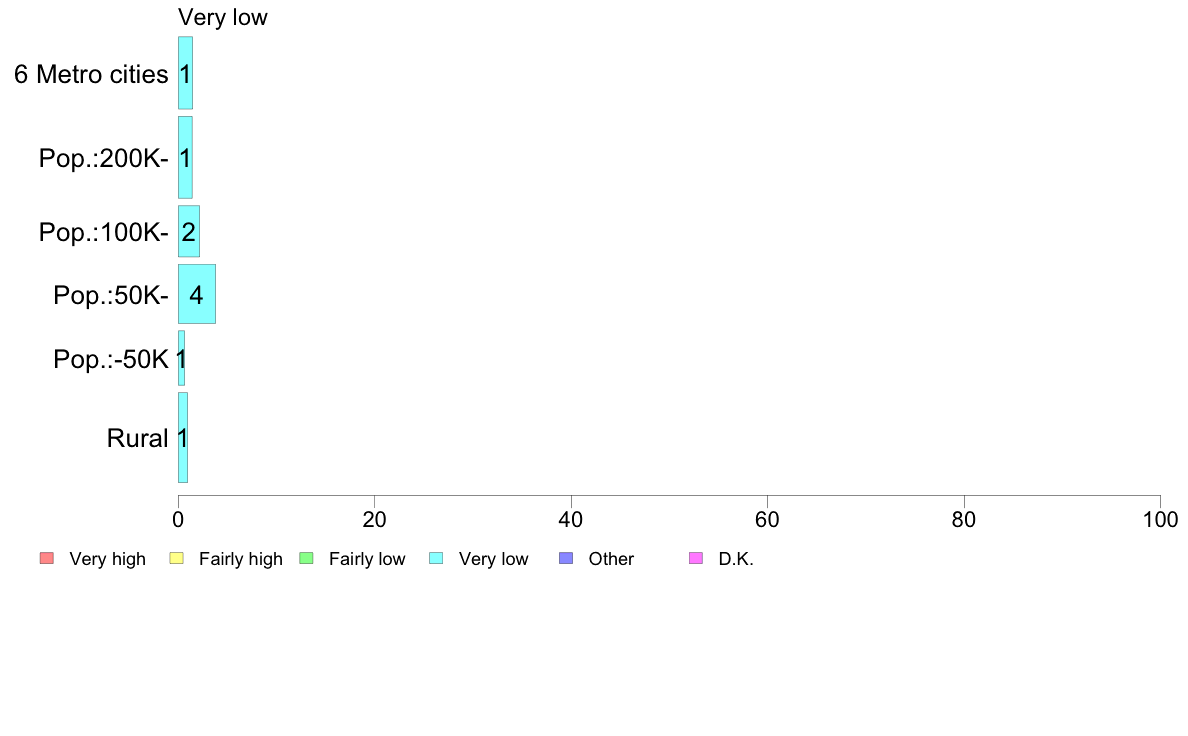
Task: Click the Fairly low legend text
Action: (x=367, y=559)
